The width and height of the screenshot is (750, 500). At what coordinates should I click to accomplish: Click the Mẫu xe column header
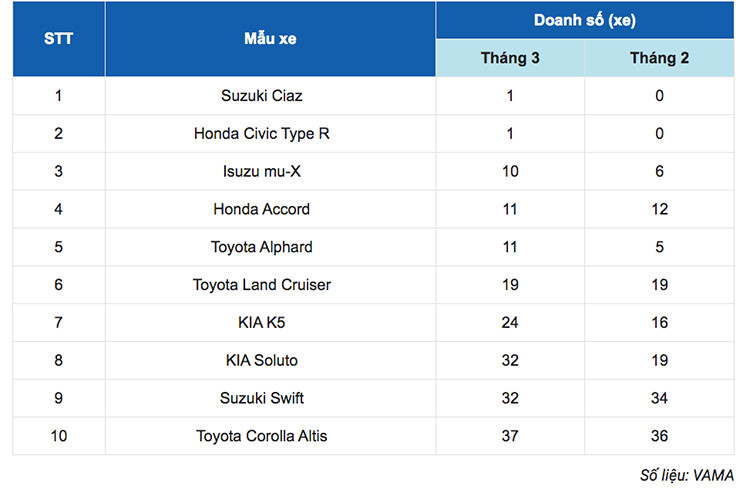click(x=270, y=39)
